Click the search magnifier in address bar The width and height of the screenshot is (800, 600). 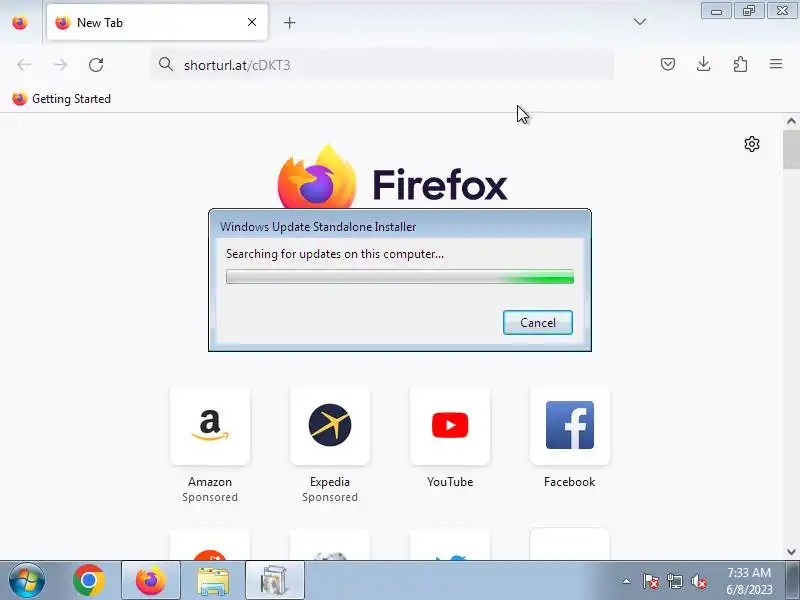click(165, 64)
